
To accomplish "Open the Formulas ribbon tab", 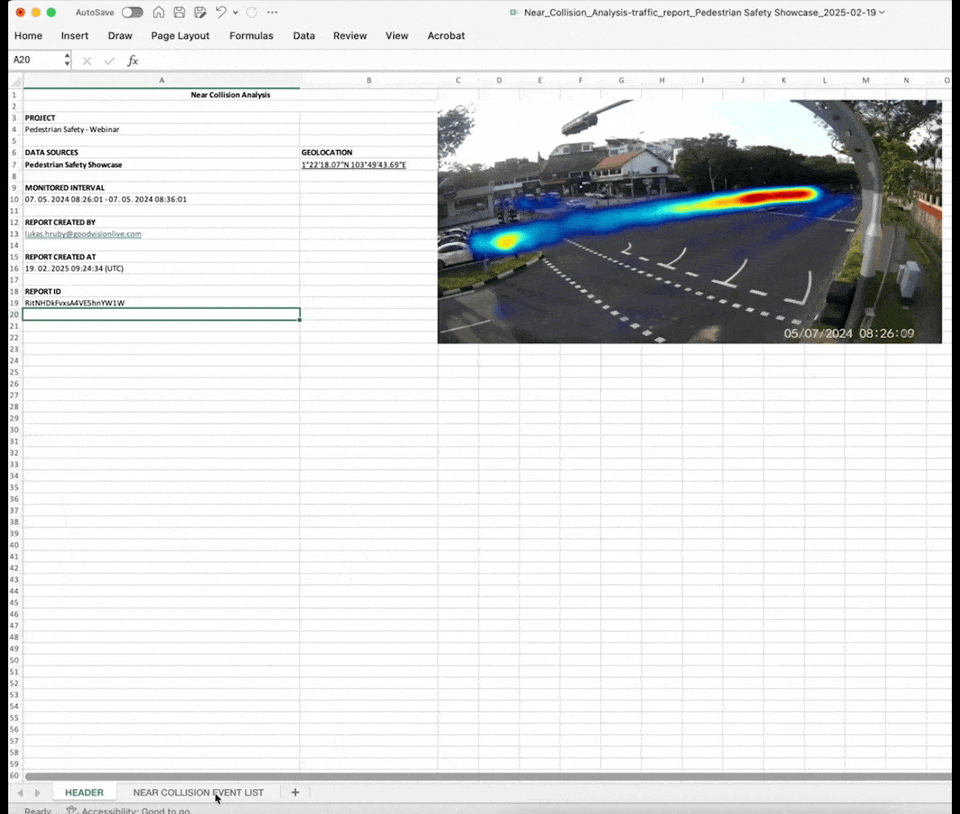I will coord(251,36).
